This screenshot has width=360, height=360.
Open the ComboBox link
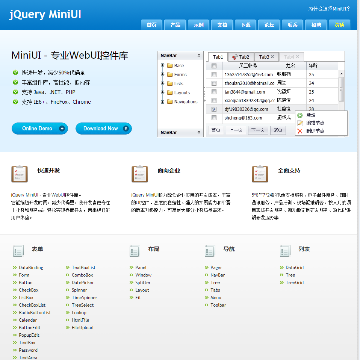click(82, 275)
